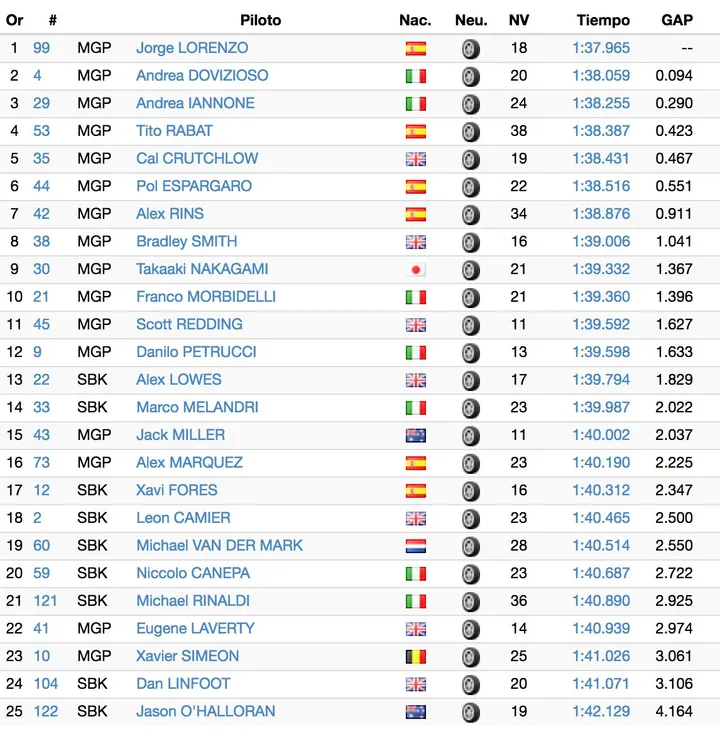The height and width of the screenshot is (738, 720).
Task: Open Franco Morbidelli's rider profile link
Action: pos(206,297)
